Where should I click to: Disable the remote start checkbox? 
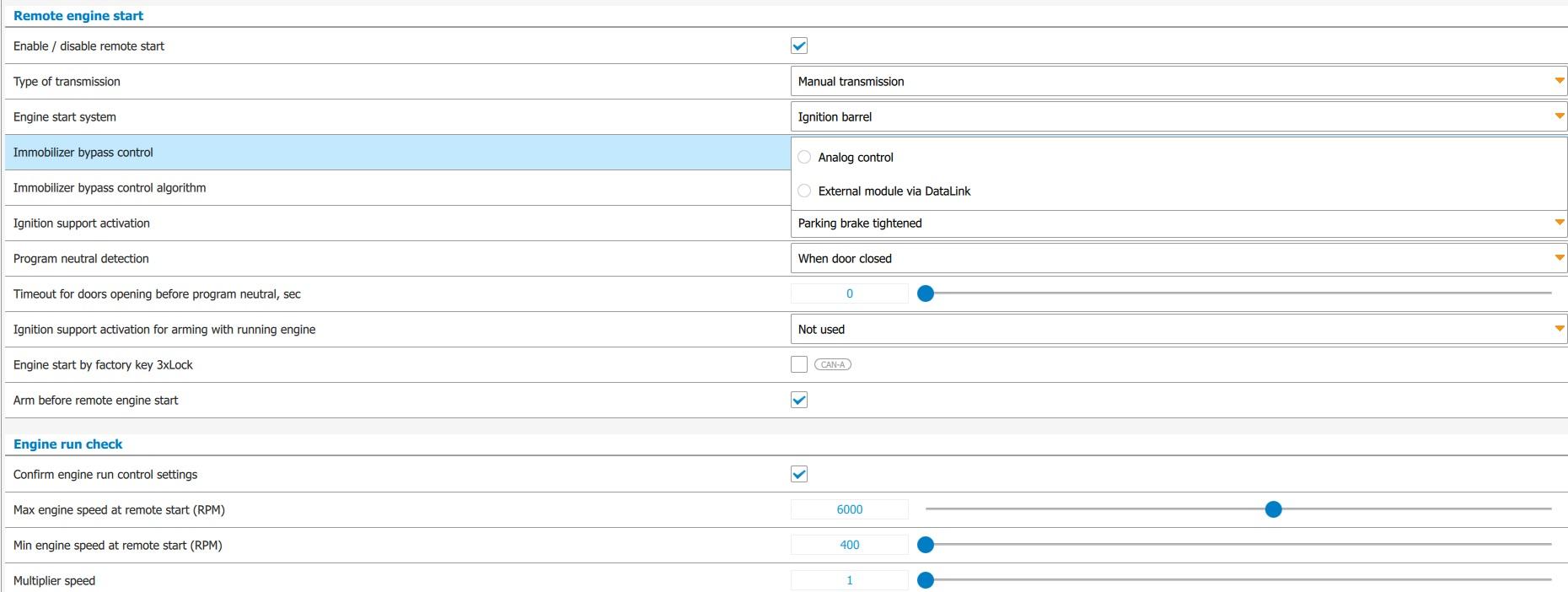click(799, 46)
